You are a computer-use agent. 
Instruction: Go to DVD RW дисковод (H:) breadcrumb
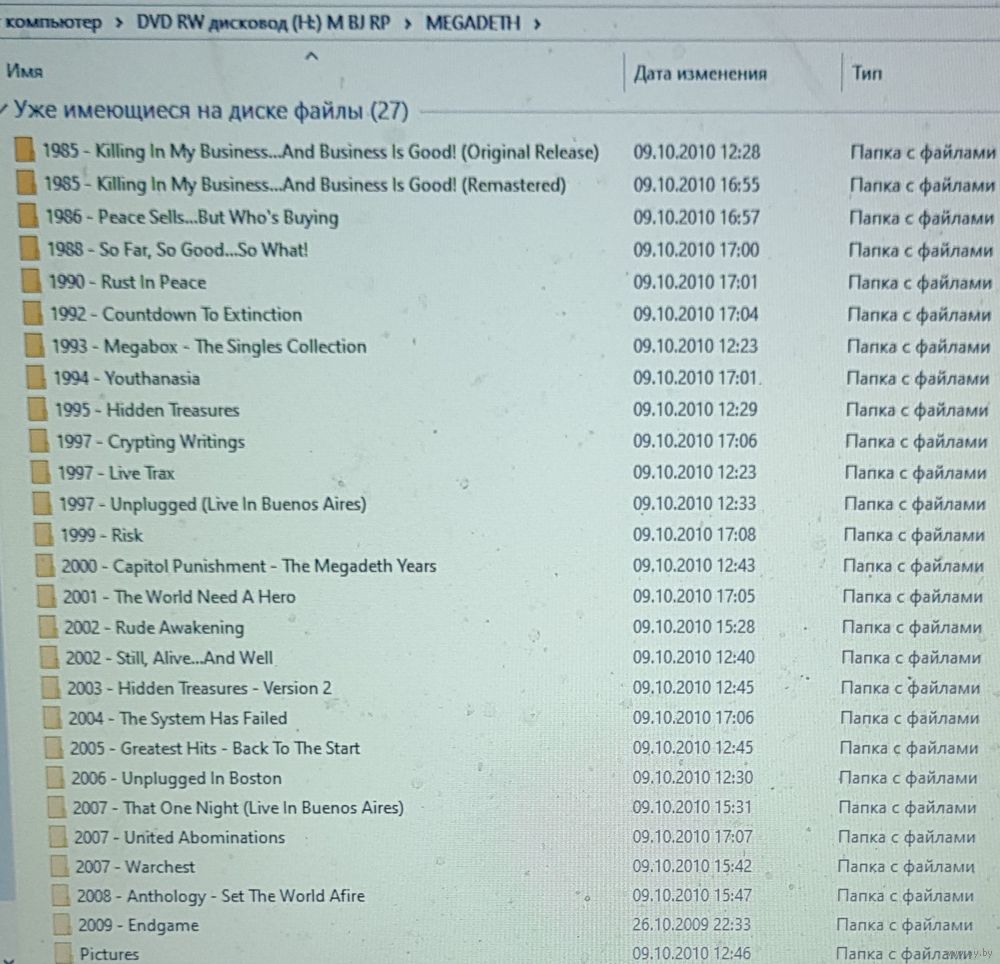[x=263, y=23]
